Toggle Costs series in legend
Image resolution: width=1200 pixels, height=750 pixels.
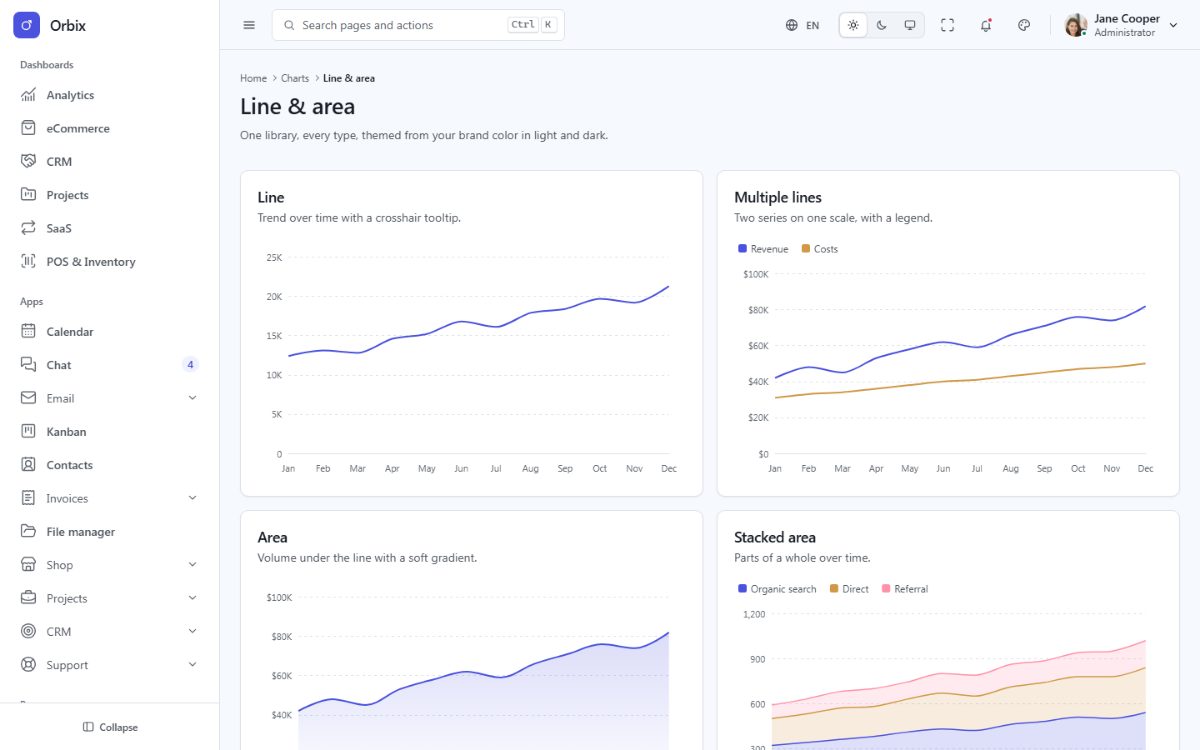click(x=820, y=249)
